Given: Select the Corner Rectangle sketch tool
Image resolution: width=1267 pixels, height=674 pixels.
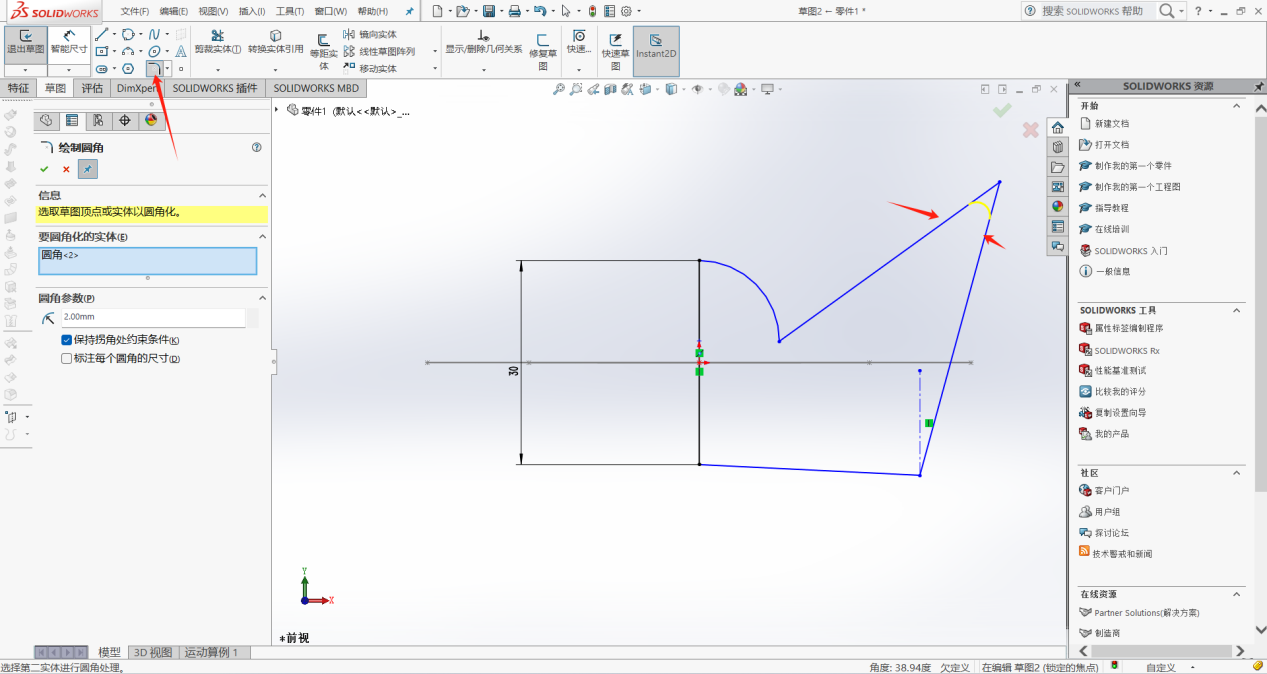Looking at the screenshot, I should [102, 51].
